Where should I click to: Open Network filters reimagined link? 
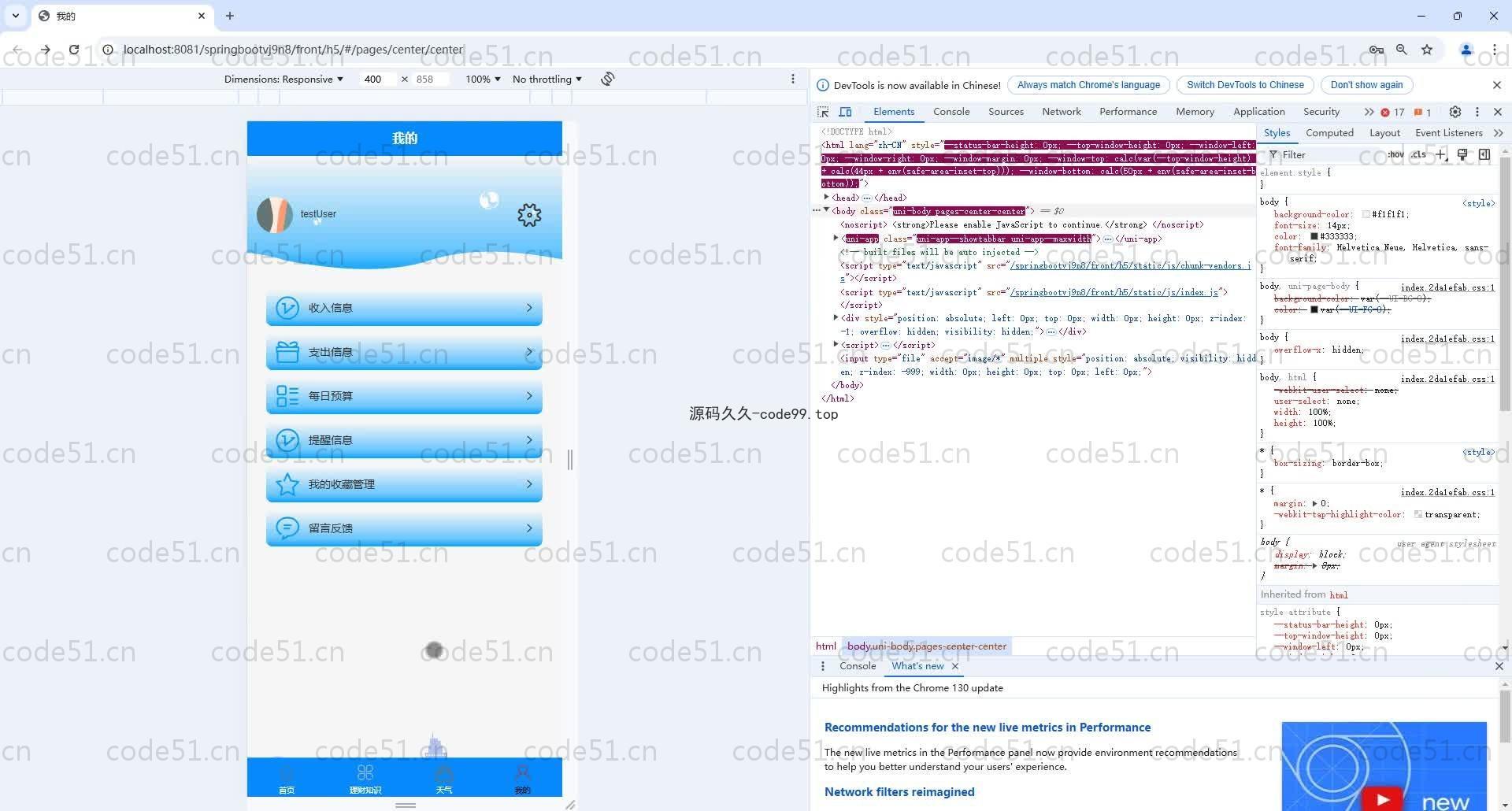[x=899, y=792]
